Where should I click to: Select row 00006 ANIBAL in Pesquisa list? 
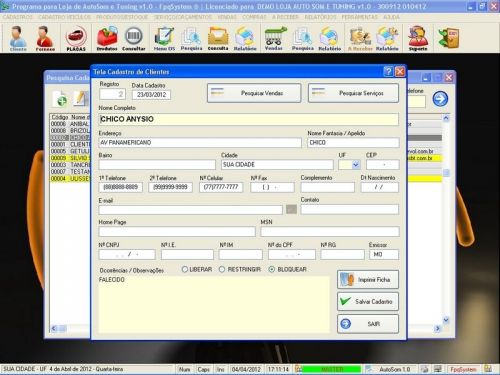(x=70, y=124)
